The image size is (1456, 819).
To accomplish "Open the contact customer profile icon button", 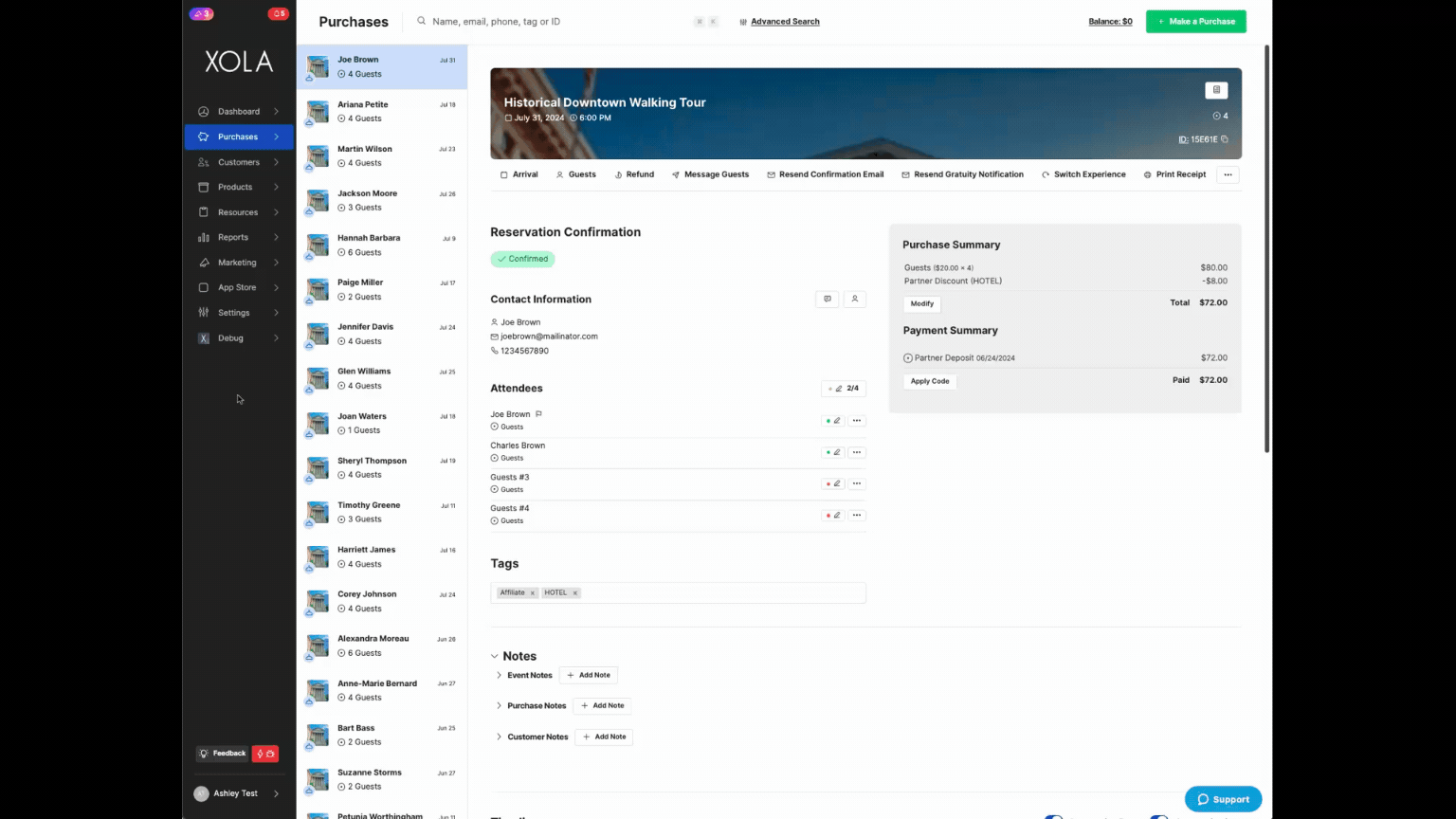I will tap(854, 299).
